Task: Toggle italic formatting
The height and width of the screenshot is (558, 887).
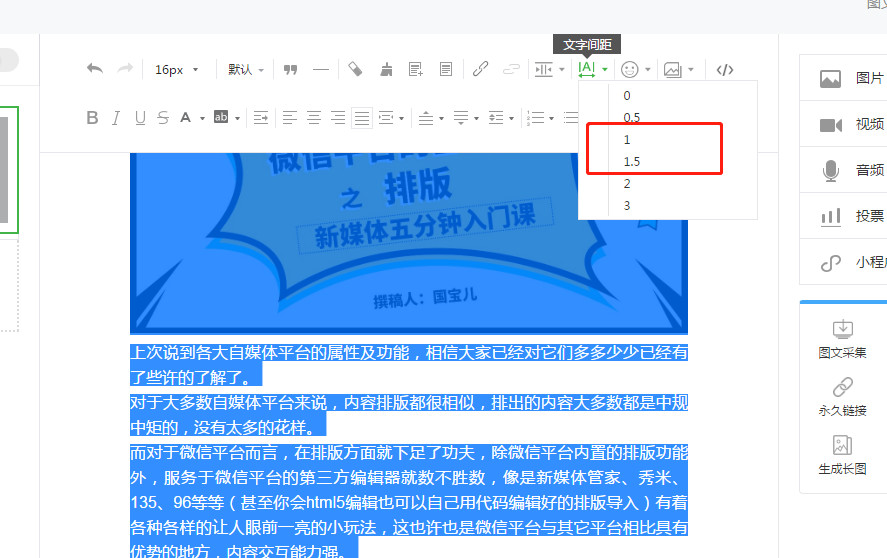Action: pyautogui.click(x=116, y=117)
